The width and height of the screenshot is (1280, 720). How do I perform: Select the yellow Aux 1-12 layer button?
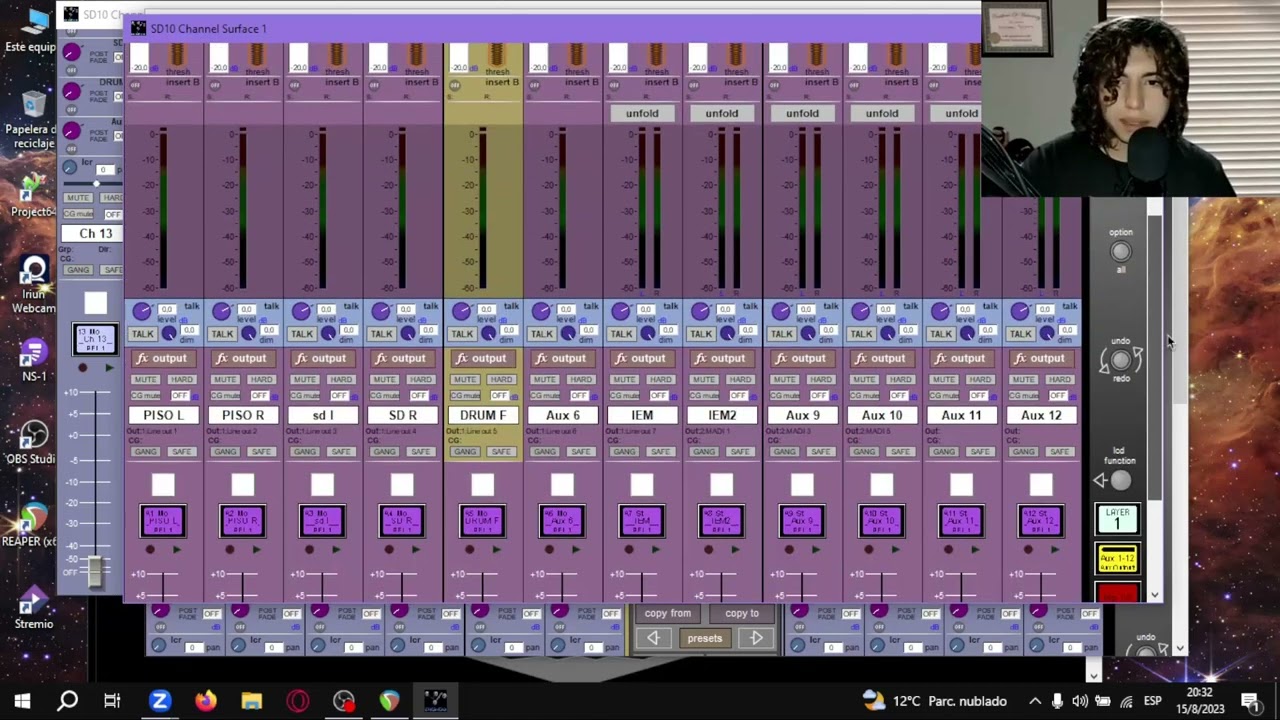pos(1117,559)
